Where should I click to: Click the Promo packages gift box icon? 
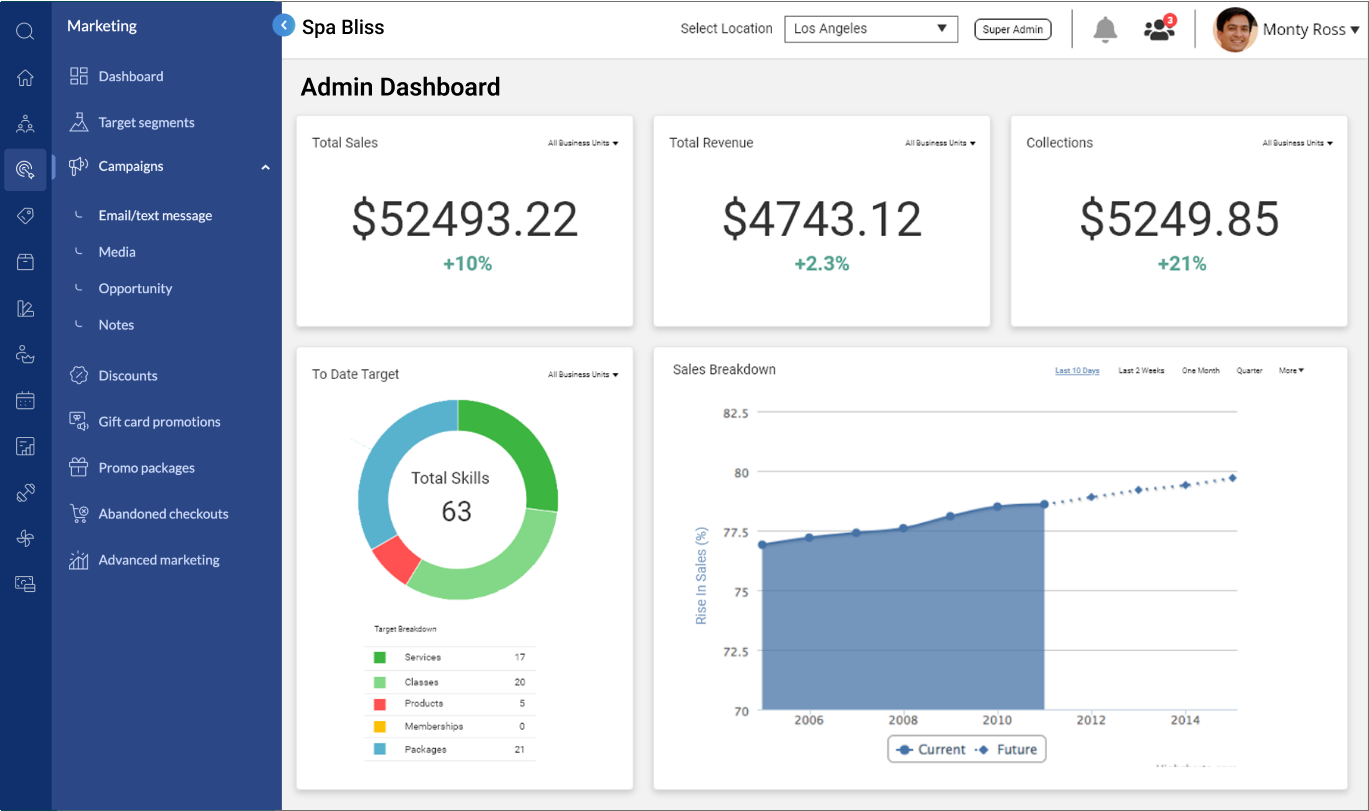point(79,467)
